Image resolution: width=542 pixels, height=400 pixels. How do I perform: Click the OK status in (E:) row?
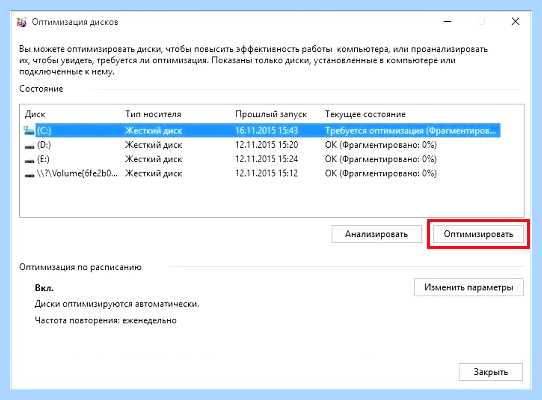381,159
